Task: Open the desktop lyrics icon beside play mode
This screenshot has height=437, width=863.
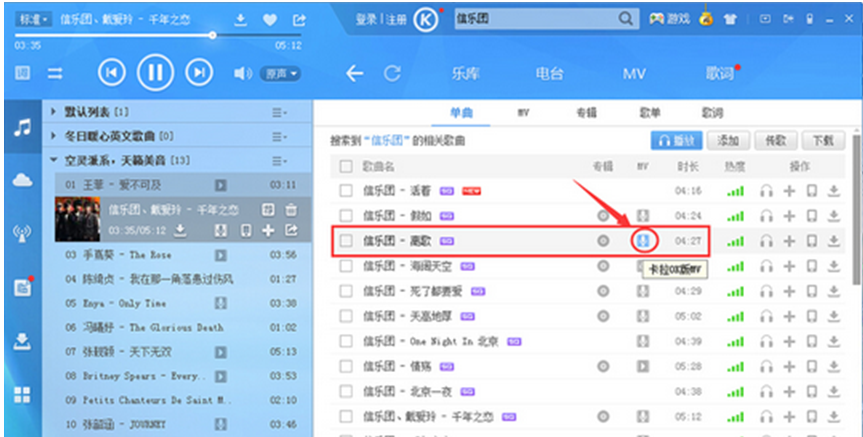Action: [x=23, y=73]
